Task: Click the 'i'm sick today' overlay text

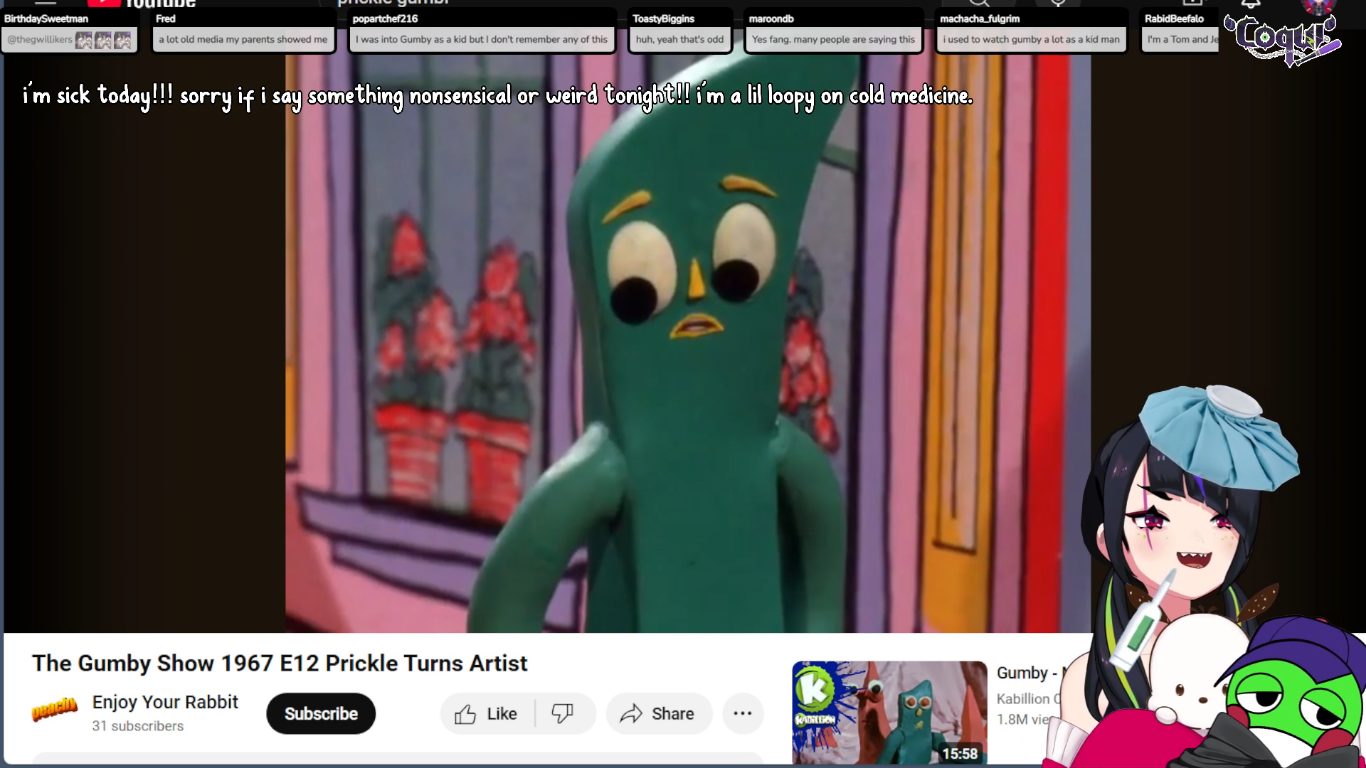Action: (497, 96)
